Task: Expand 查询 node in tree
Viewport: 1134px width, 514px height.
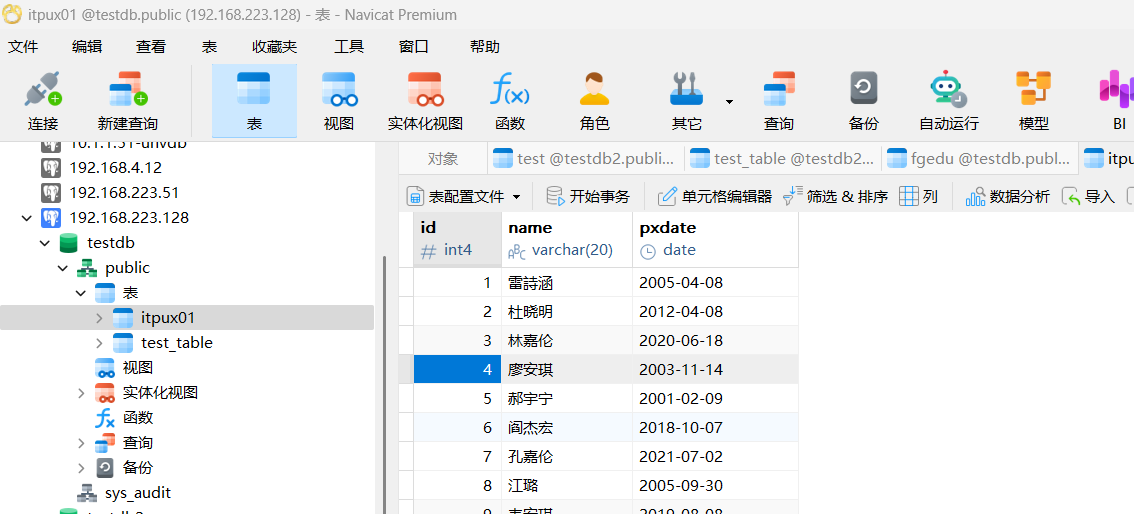Action: point(81,443)
